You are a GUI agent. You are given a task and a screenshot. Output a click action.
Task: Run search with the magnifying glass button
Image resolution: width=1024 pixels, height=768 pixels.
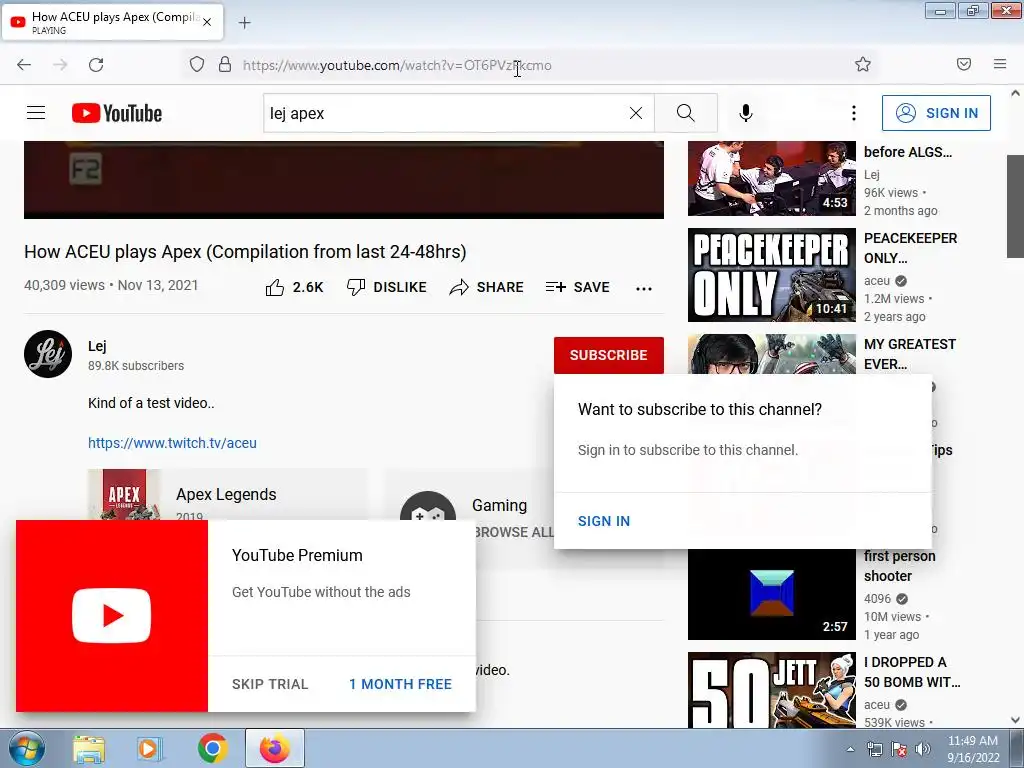[686, 113]
